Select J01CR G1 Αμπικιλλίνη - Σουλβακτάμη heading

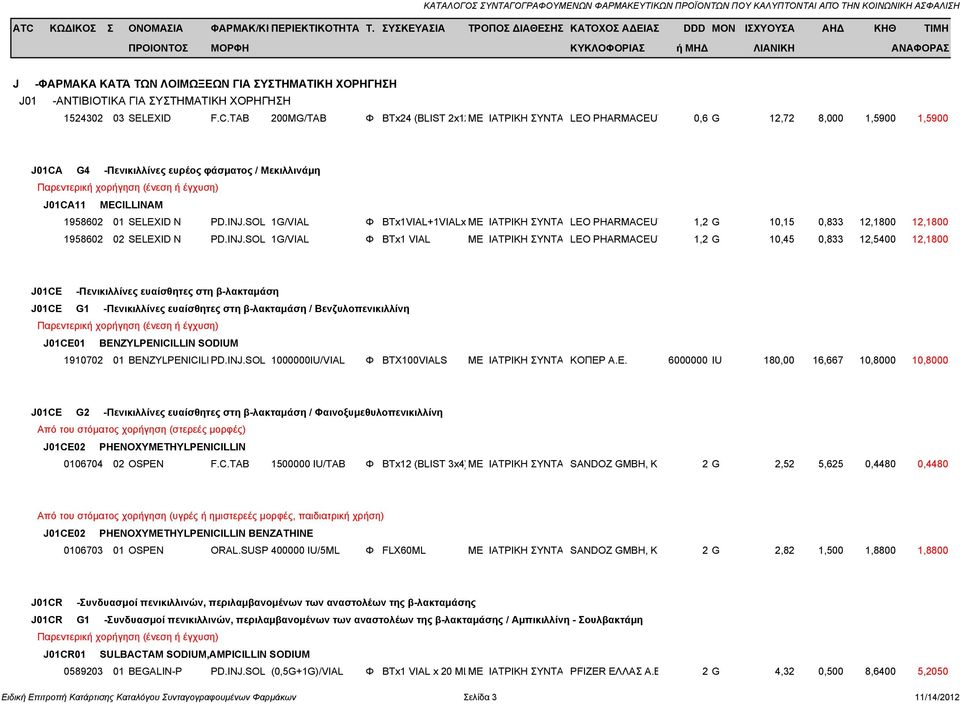point(337,620)
